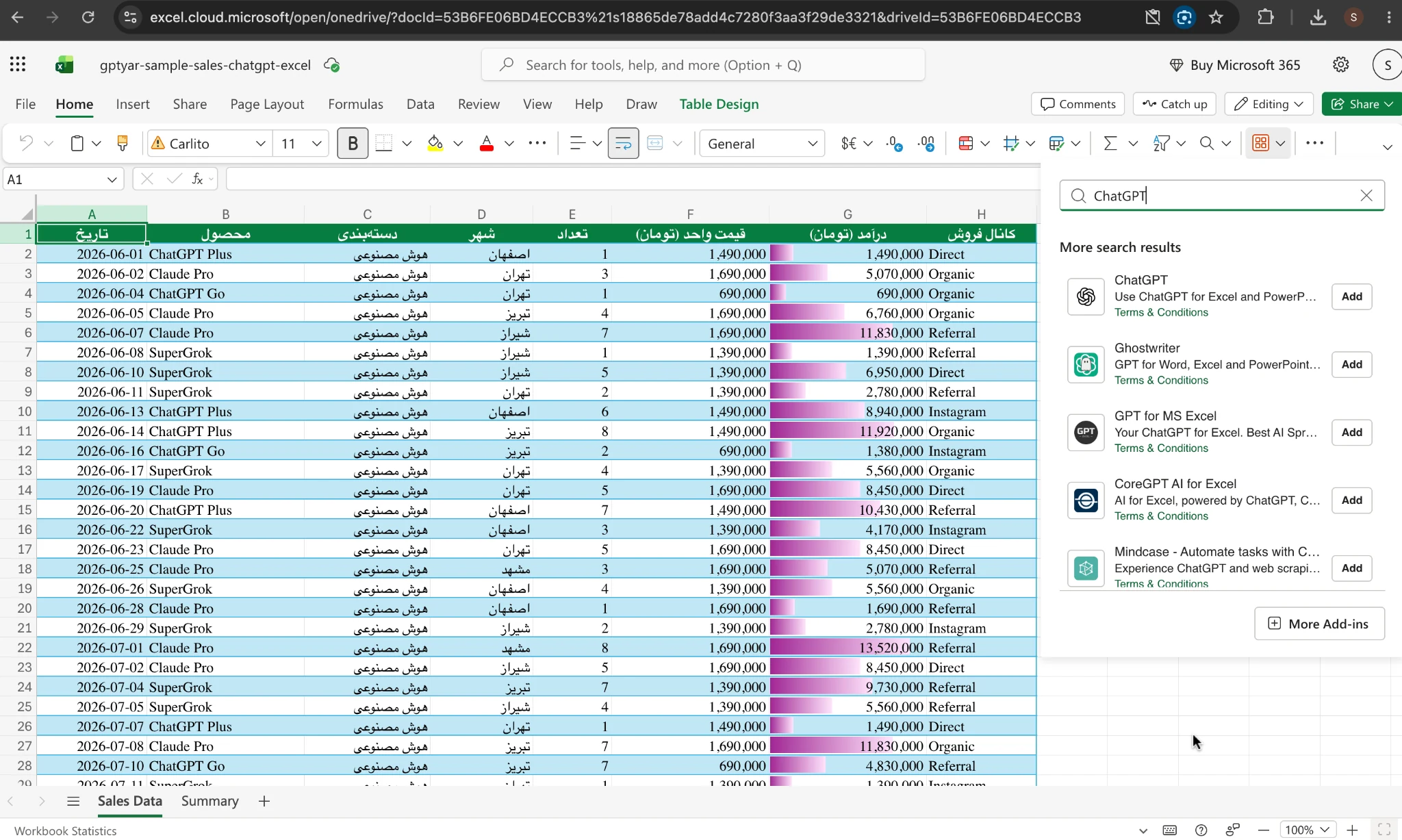Open the Settings gear icon
The image size is (1402, 840).
click(x=1341, y=64)
